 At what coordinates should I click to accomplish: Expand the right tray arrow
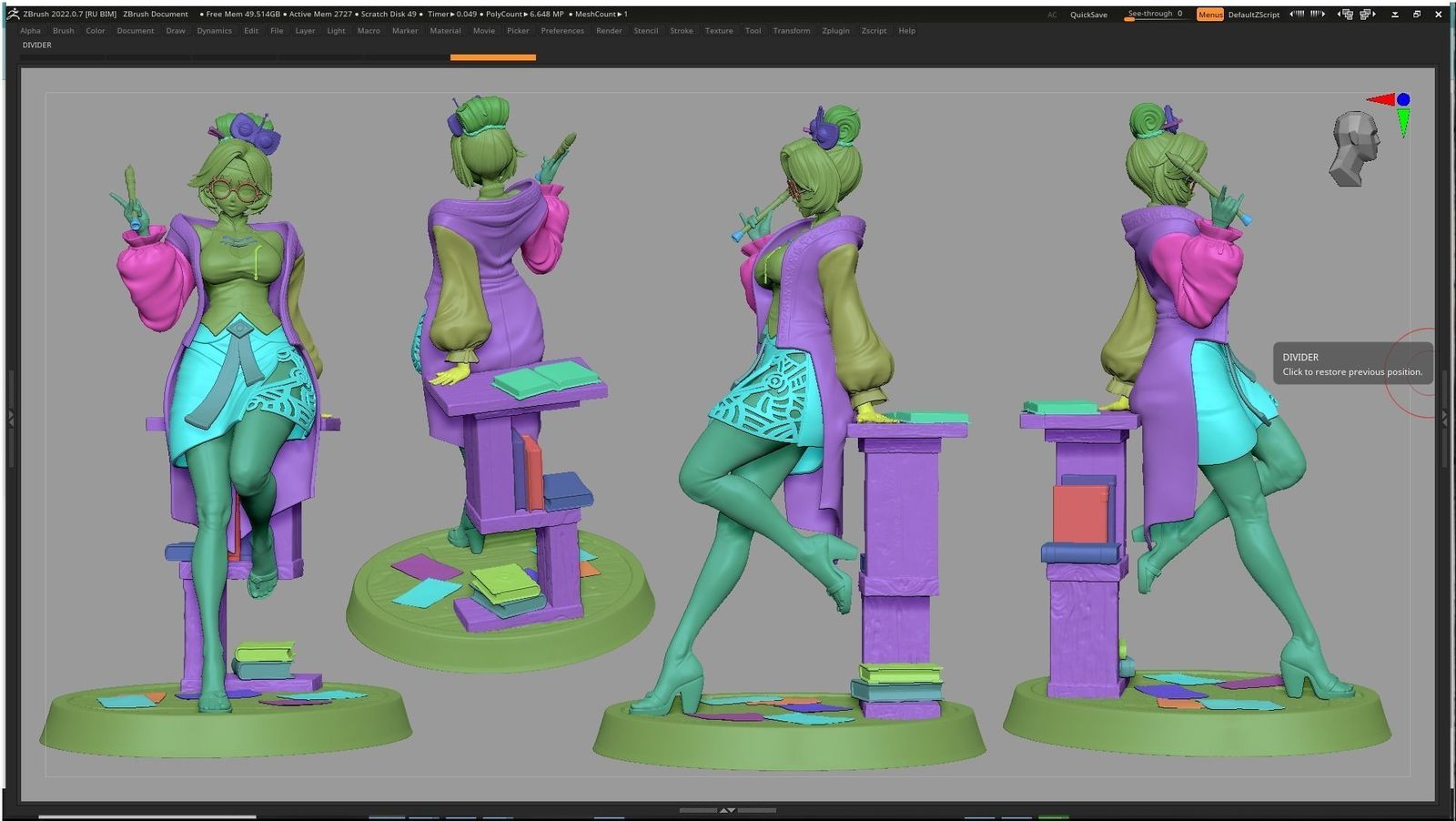1445,419
